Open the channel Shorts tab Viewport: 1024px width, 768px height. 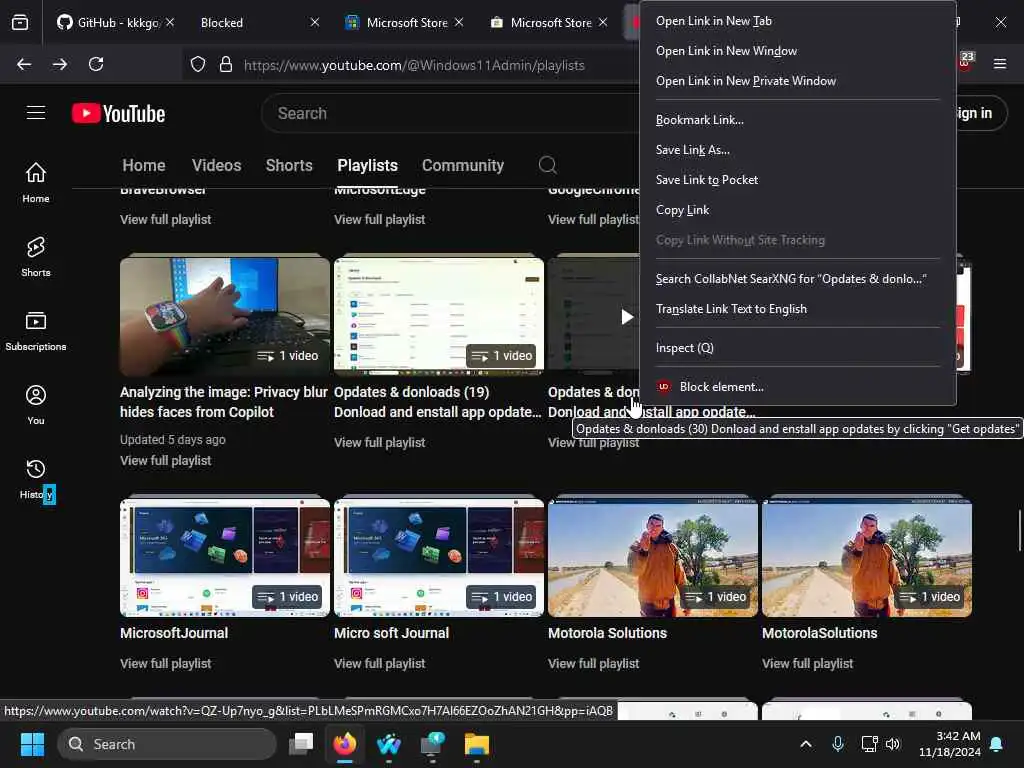[x=289, y=165]
